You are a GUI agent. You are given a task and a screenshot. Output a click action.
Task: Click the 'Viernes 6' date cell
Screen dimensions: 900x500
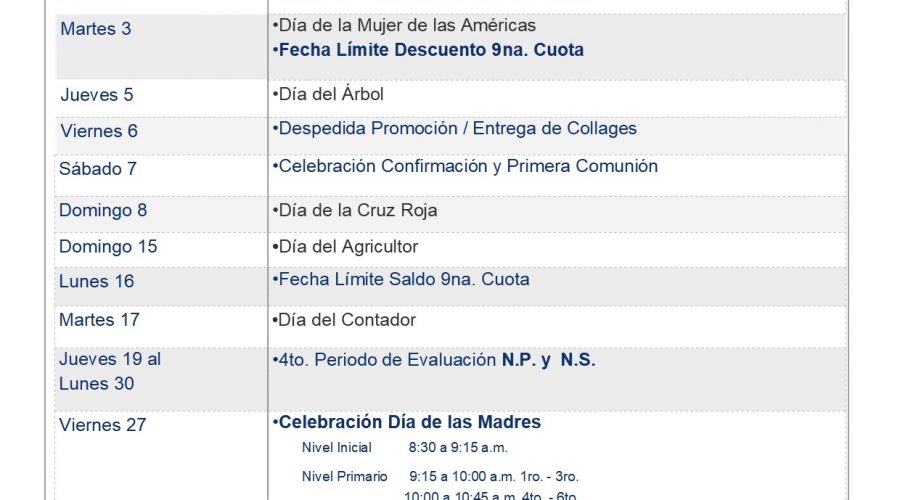(161, 135)
